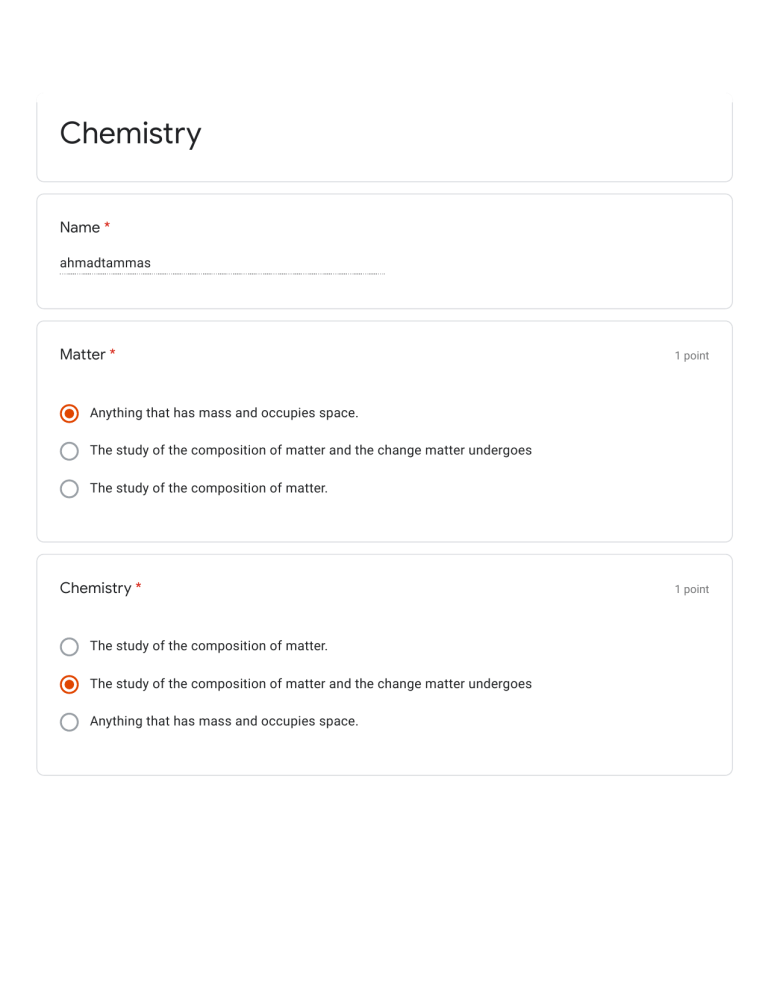
Task: Click the red asterisk beside Matter
Action: tap(112, 352)
